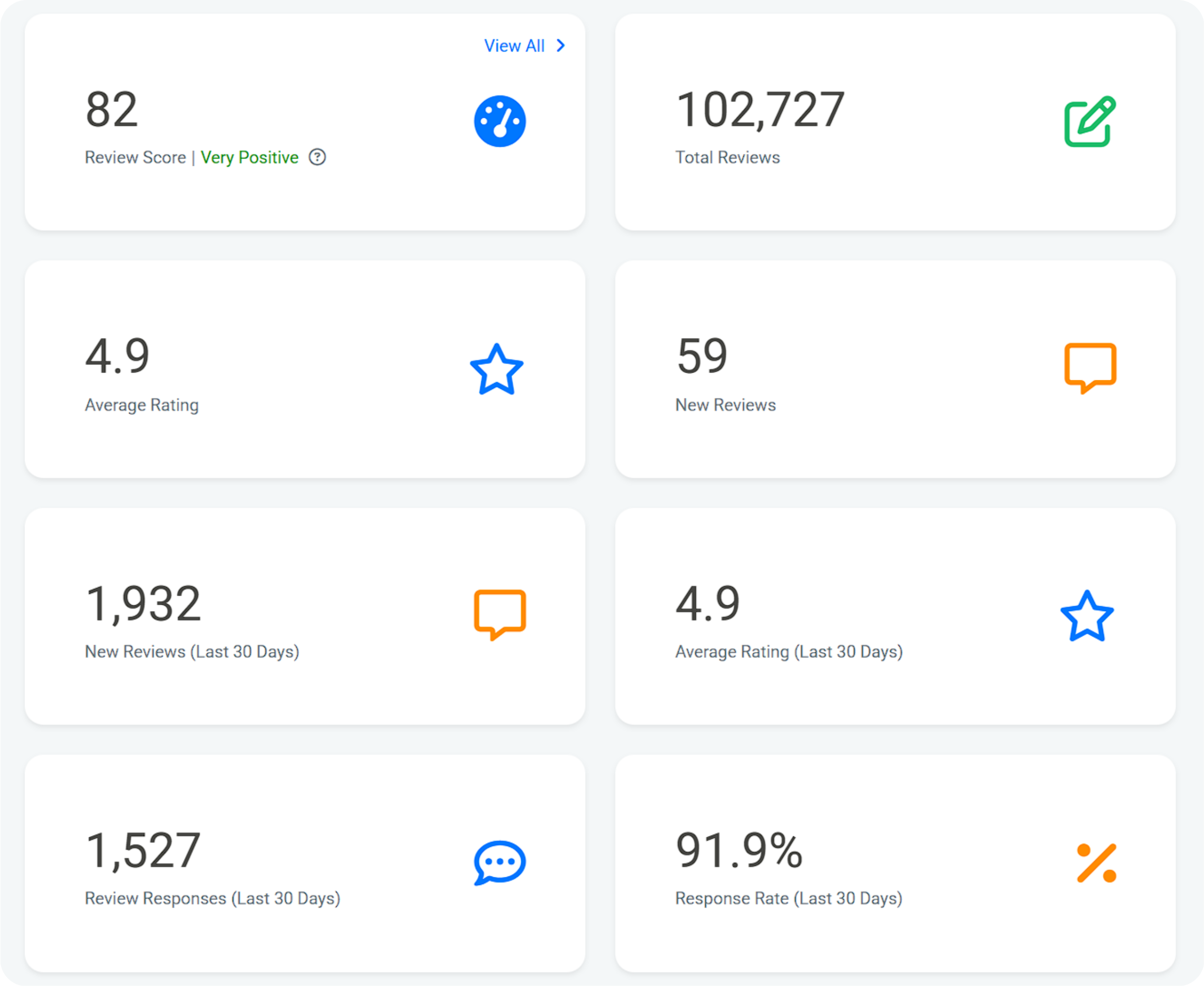
Task: Click the blue star icon beside Average Rating
Action: [496, 369]
